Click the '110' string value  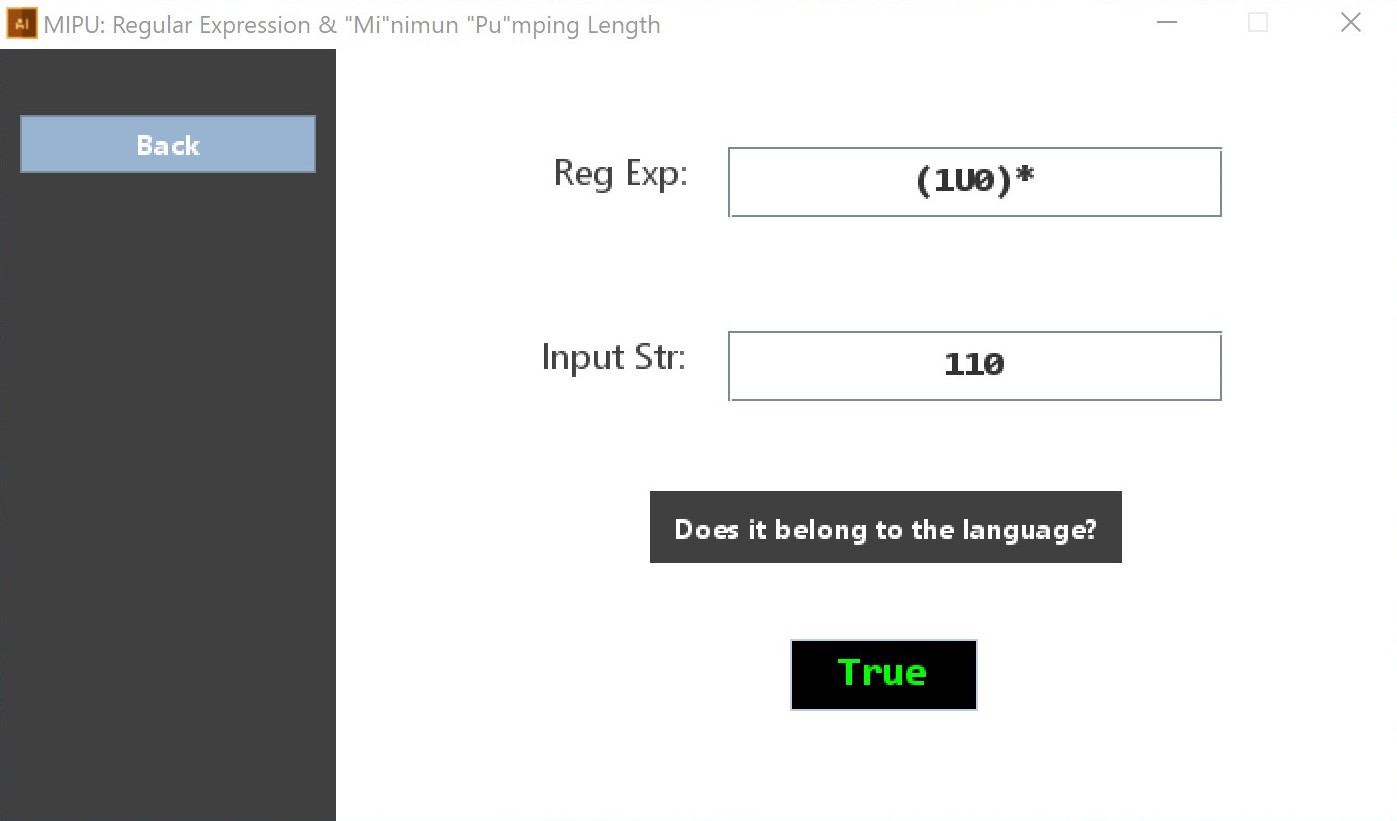click(974, 365)
